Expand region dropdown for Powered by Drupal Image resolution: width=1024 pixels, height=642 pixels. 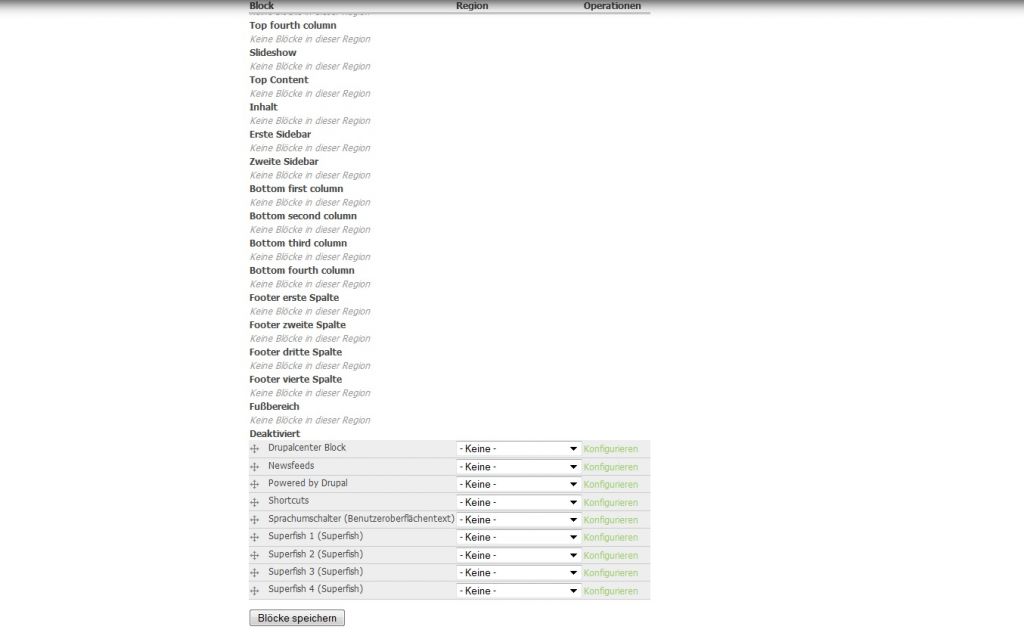pyautogui.click(x=518, y=484)
